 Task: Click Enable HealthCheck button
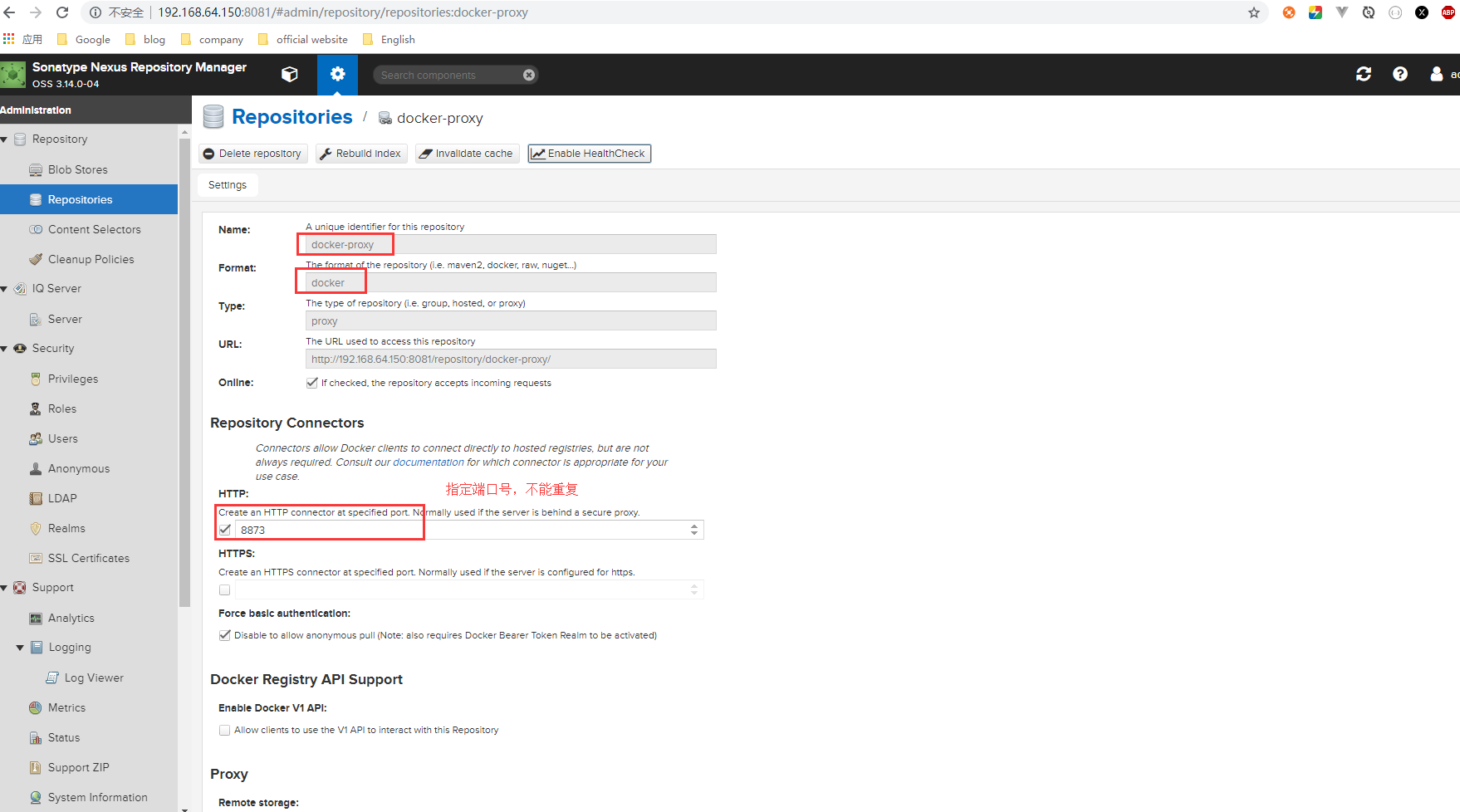tap(589, 154)
